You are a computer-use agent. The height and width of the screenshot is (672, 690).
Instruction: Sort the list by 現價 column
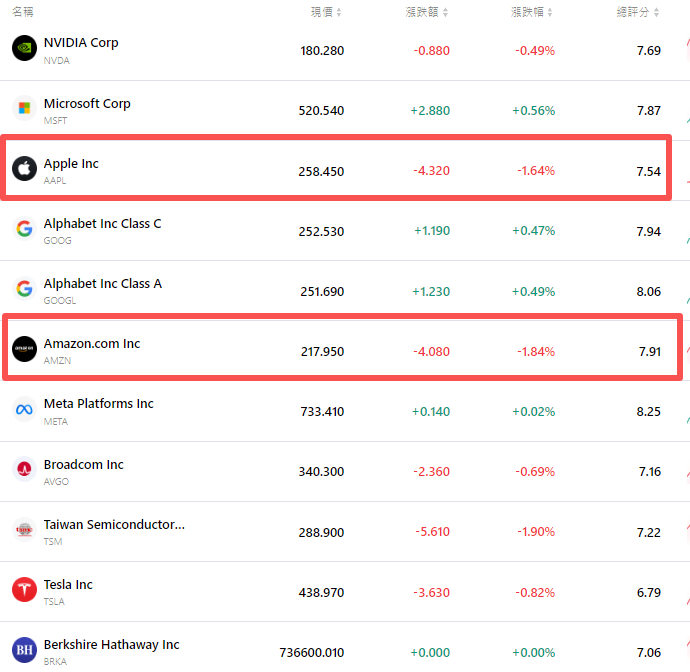pos(326,12)
